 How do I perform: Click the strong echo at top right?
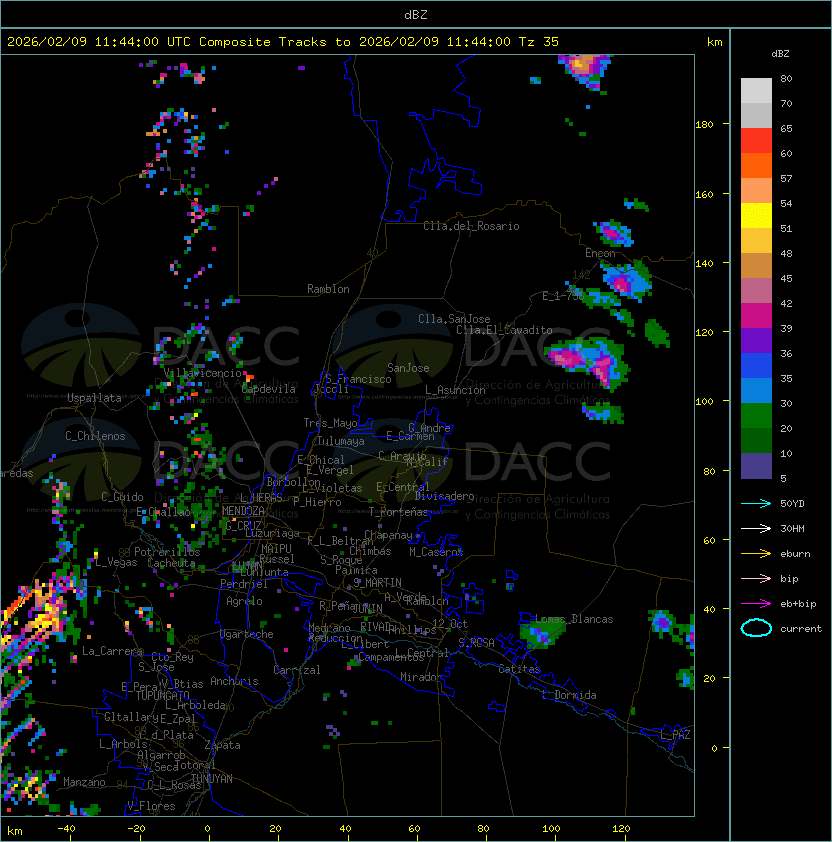coord(586,70)
